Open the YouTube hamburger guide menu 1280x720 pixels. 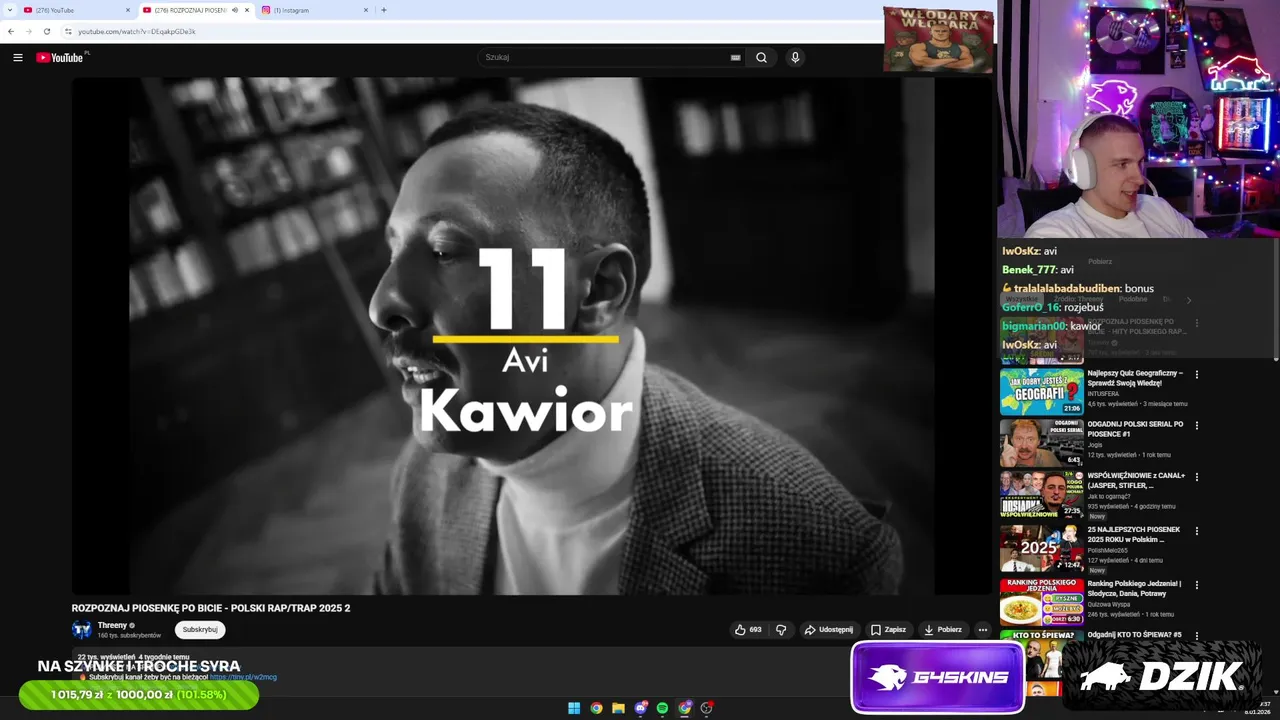tap(17, 58)
